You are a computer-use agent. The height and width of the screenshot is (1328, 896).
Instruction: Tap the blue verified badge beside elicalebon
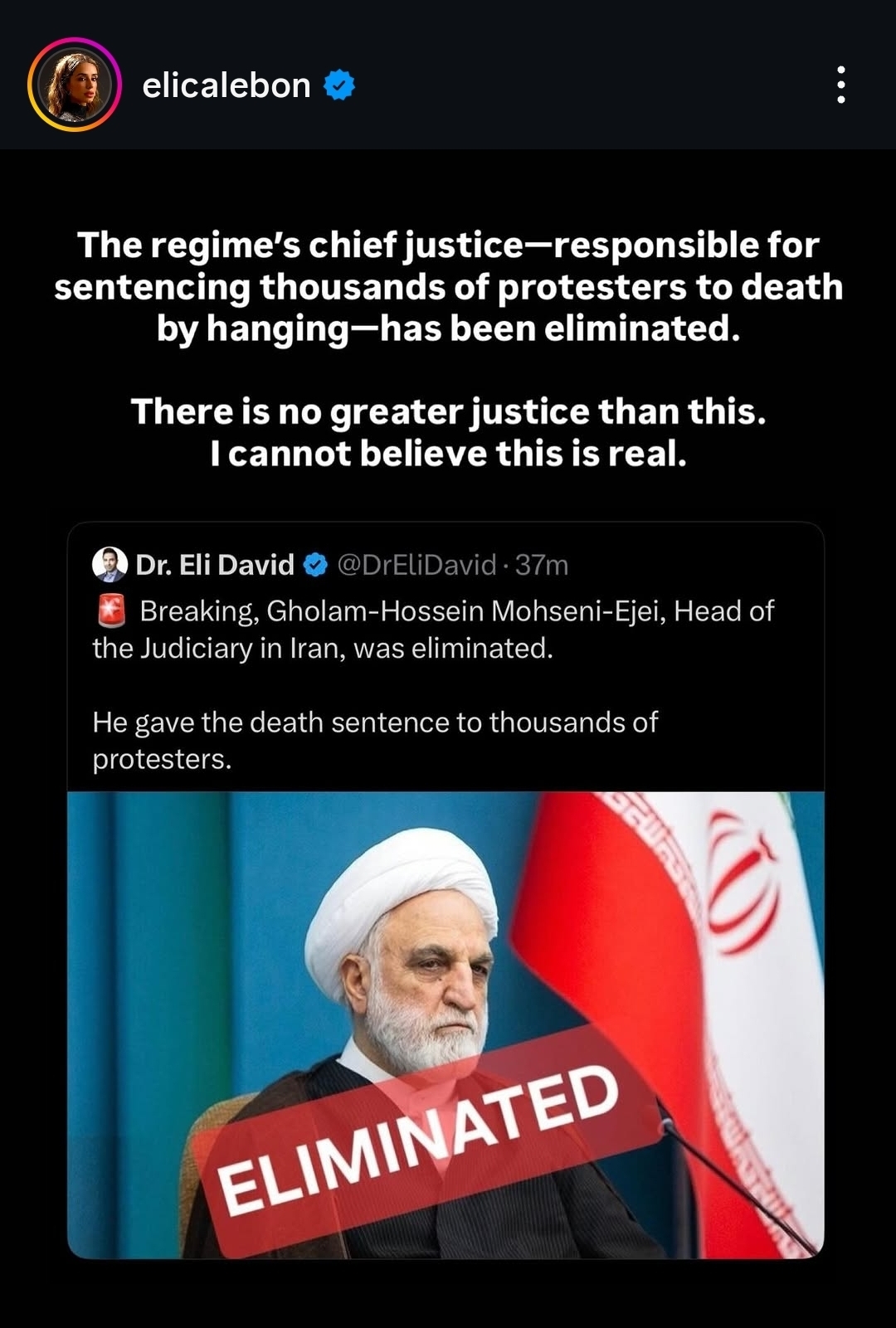[338, 85]
